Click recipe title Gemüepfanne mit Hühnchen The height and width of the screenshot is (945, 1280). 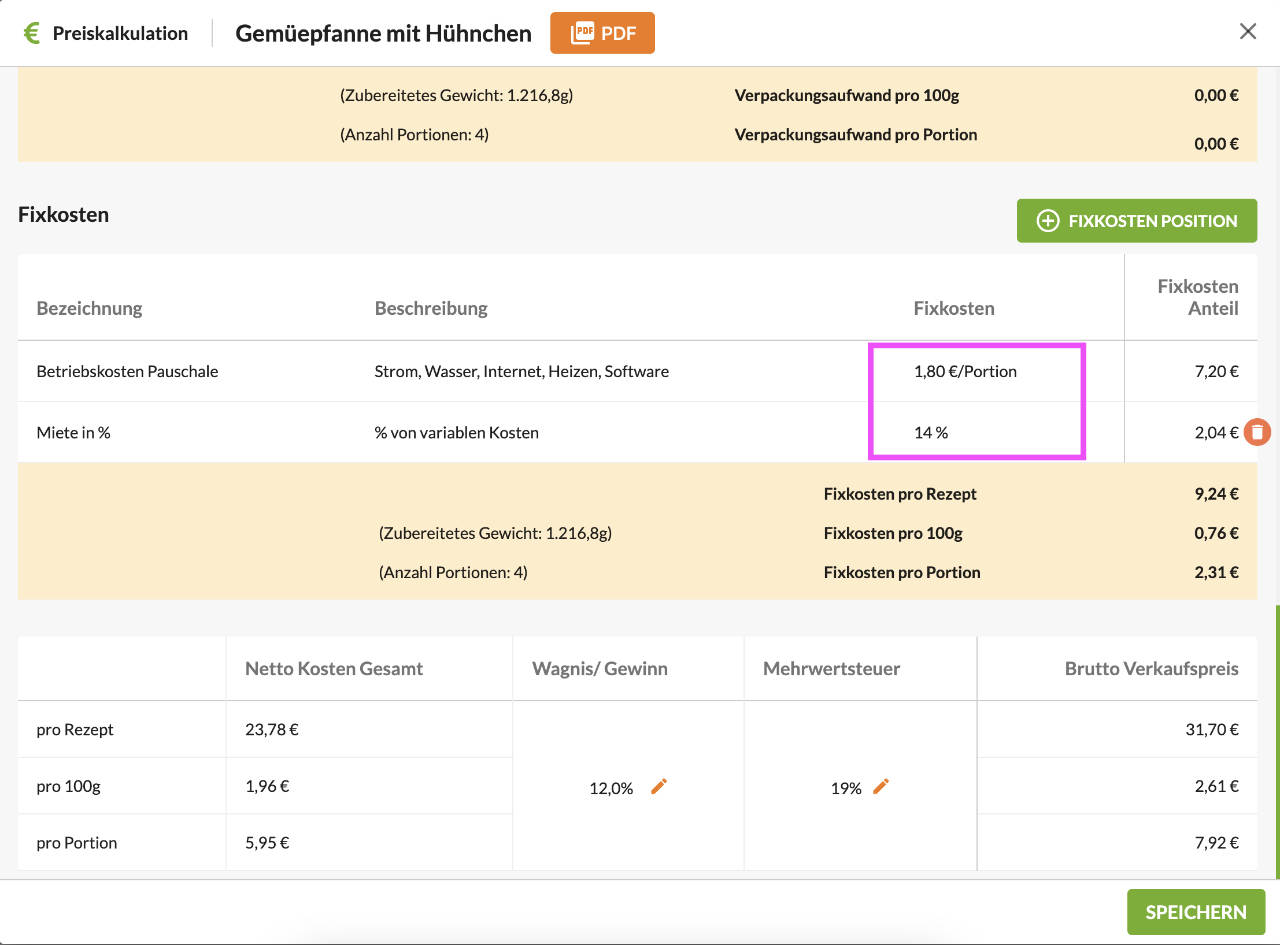click(x=383, y=33)
